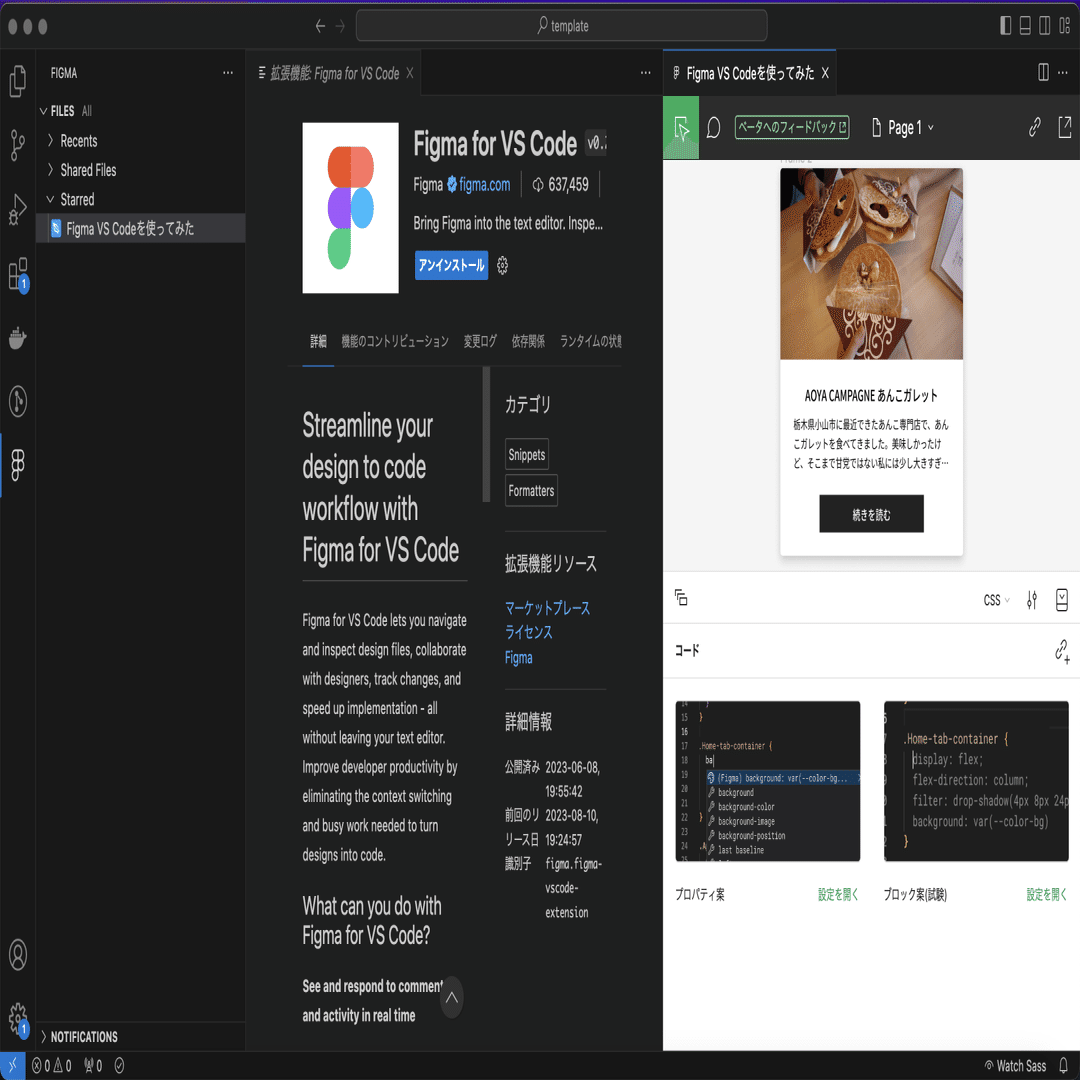Open the CSS language dropdown
This screenshot has height=1080, width=1080.
coord(996,600)
